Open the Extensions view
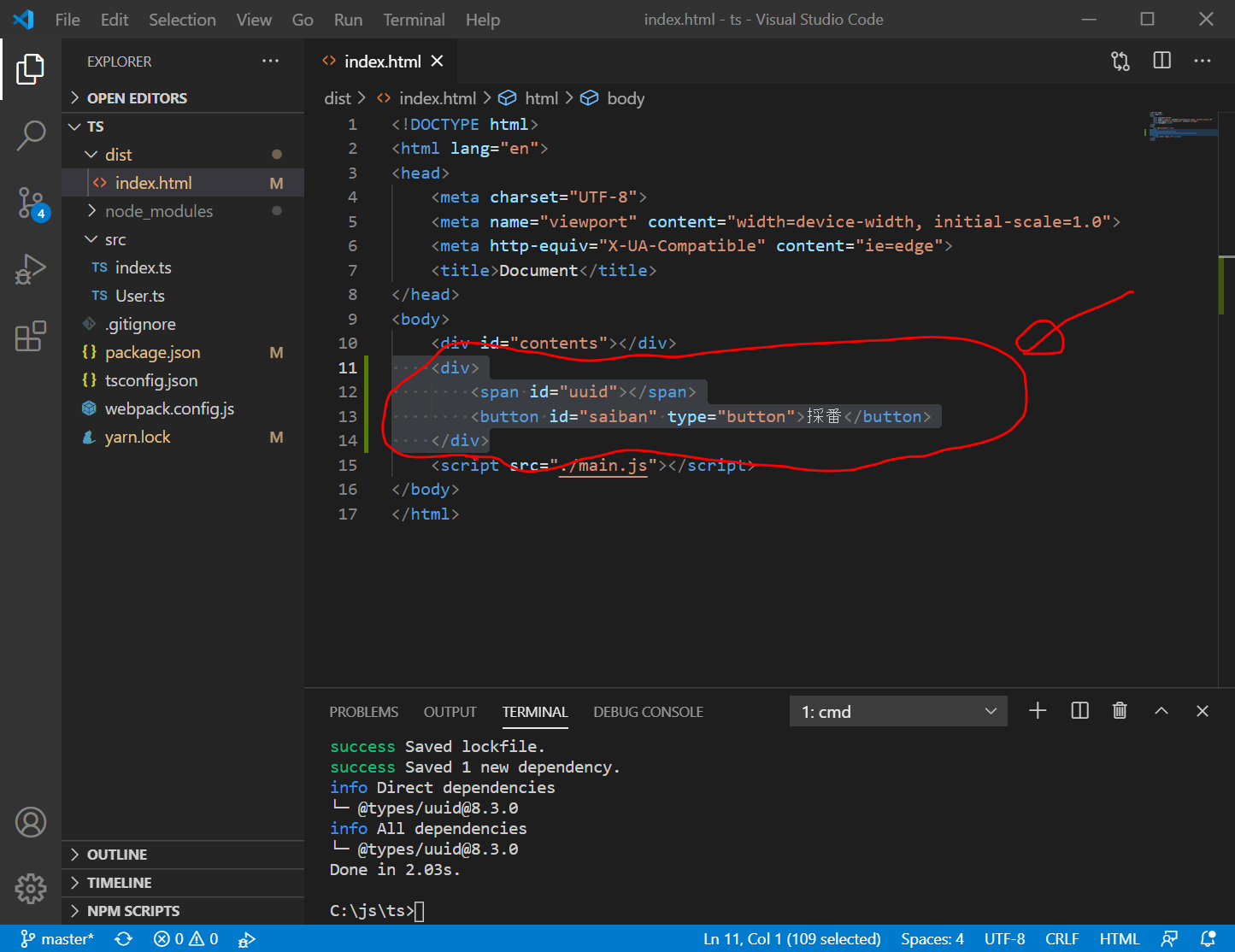The image size is (1235, 952). (31, 336)
